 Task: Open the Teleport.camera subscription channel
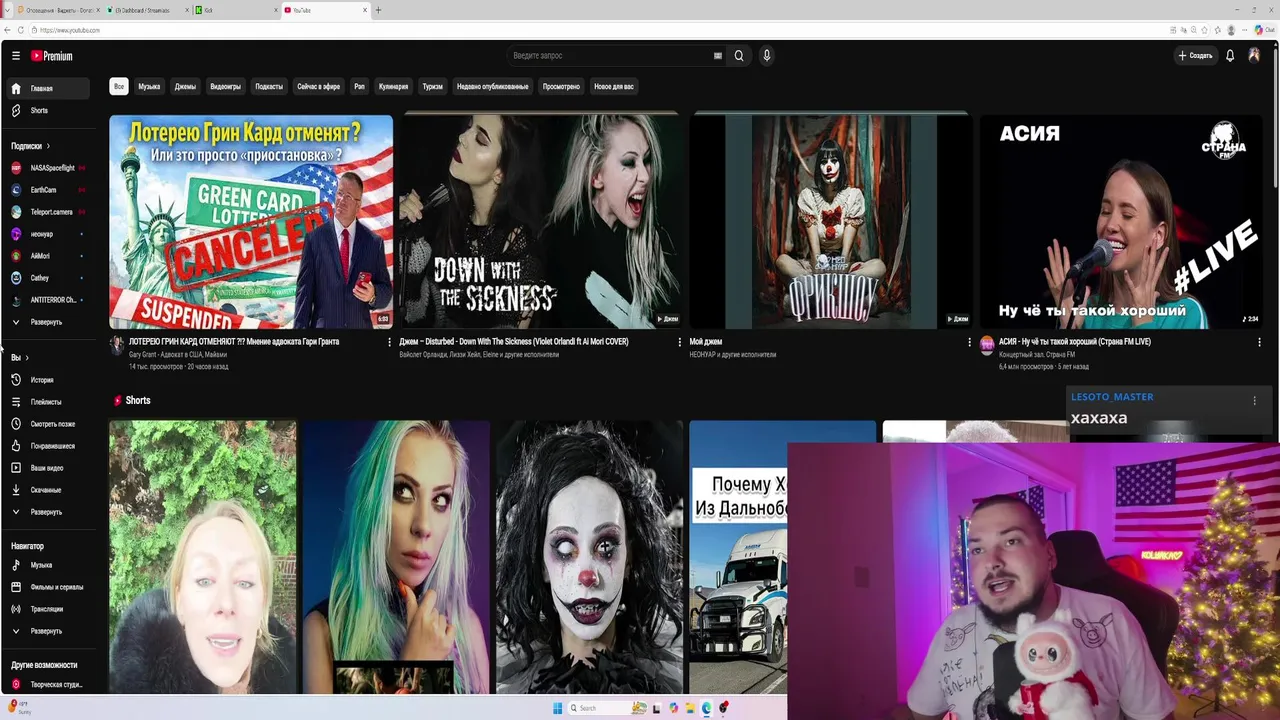coord(48,212)
